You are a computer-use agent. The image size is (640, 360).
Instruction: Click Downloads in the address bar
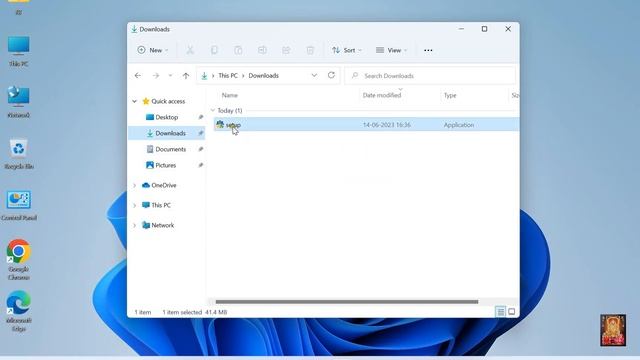point(263,76)
